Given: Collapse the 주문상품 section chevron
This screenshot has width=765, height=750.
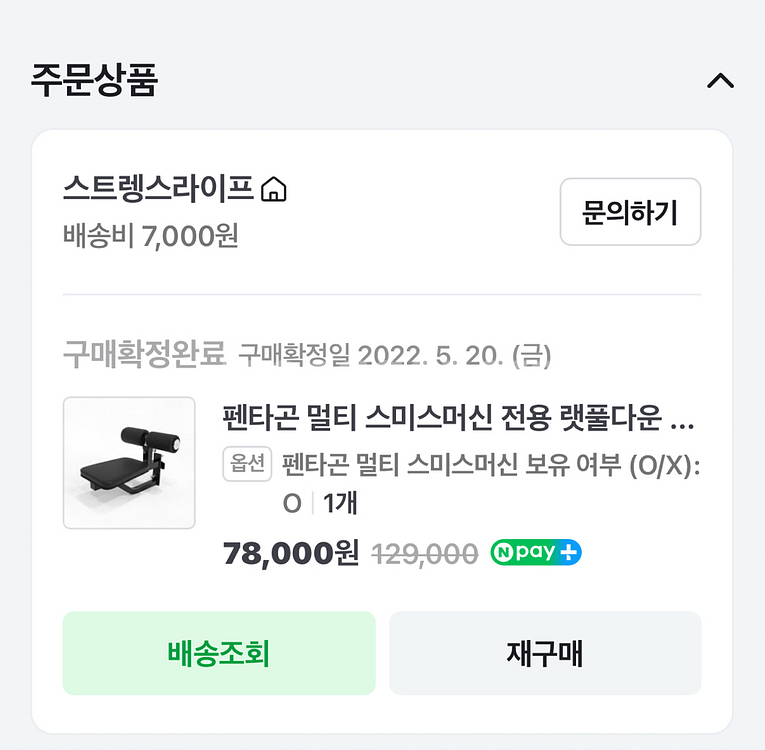Looking at the screenshot, I should pyautogui.click(x=720, y=81).
